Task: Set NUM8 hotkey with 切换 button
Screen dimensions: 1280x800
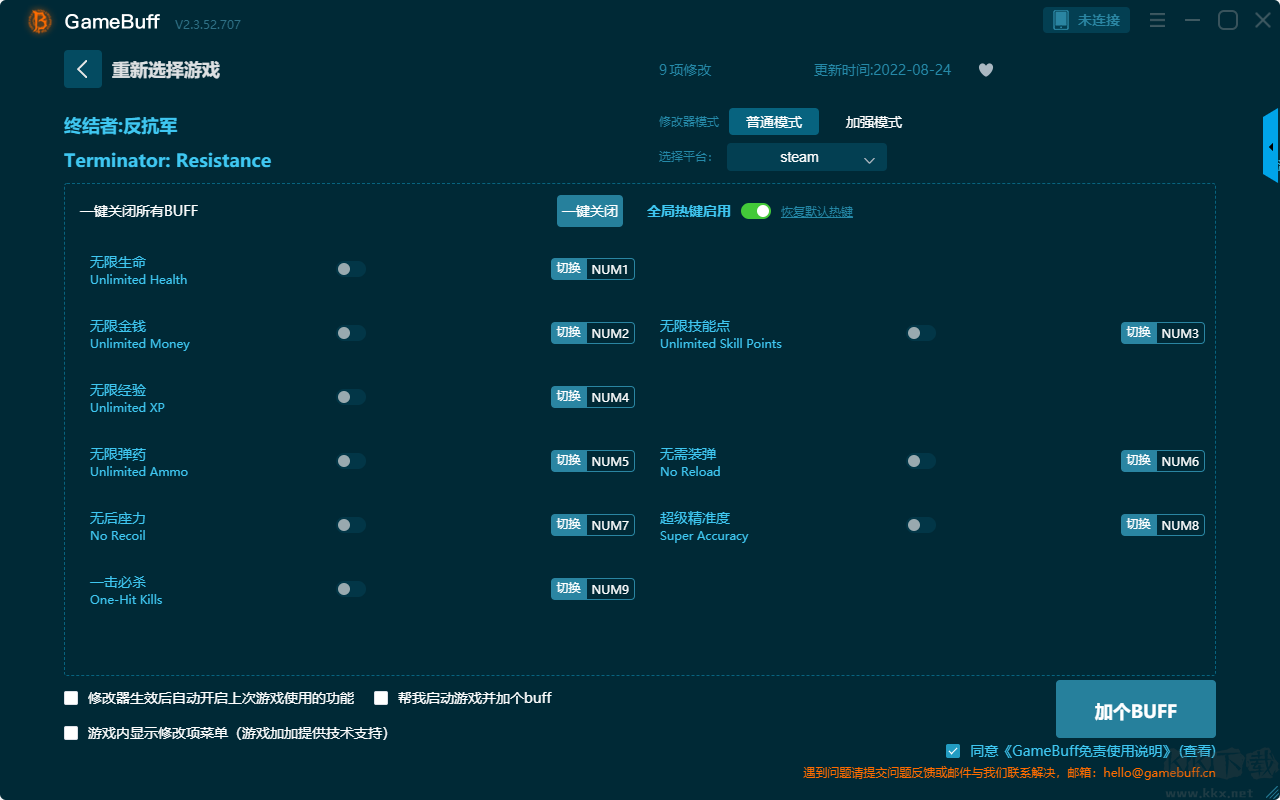Action: [1163, 525]
